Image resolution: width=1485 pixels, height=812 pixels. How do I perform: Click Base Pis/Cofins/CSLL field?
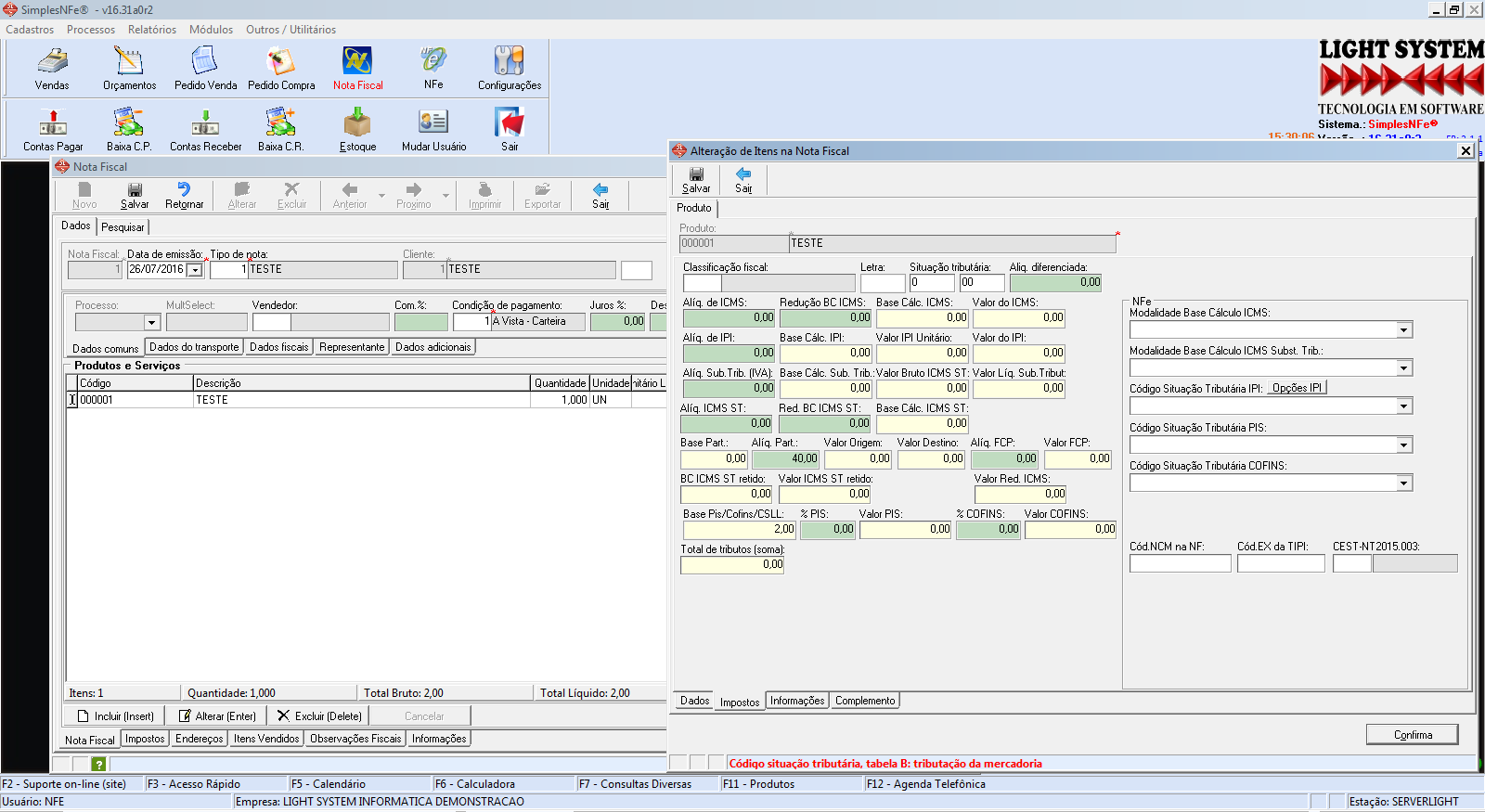pos(740,529)
